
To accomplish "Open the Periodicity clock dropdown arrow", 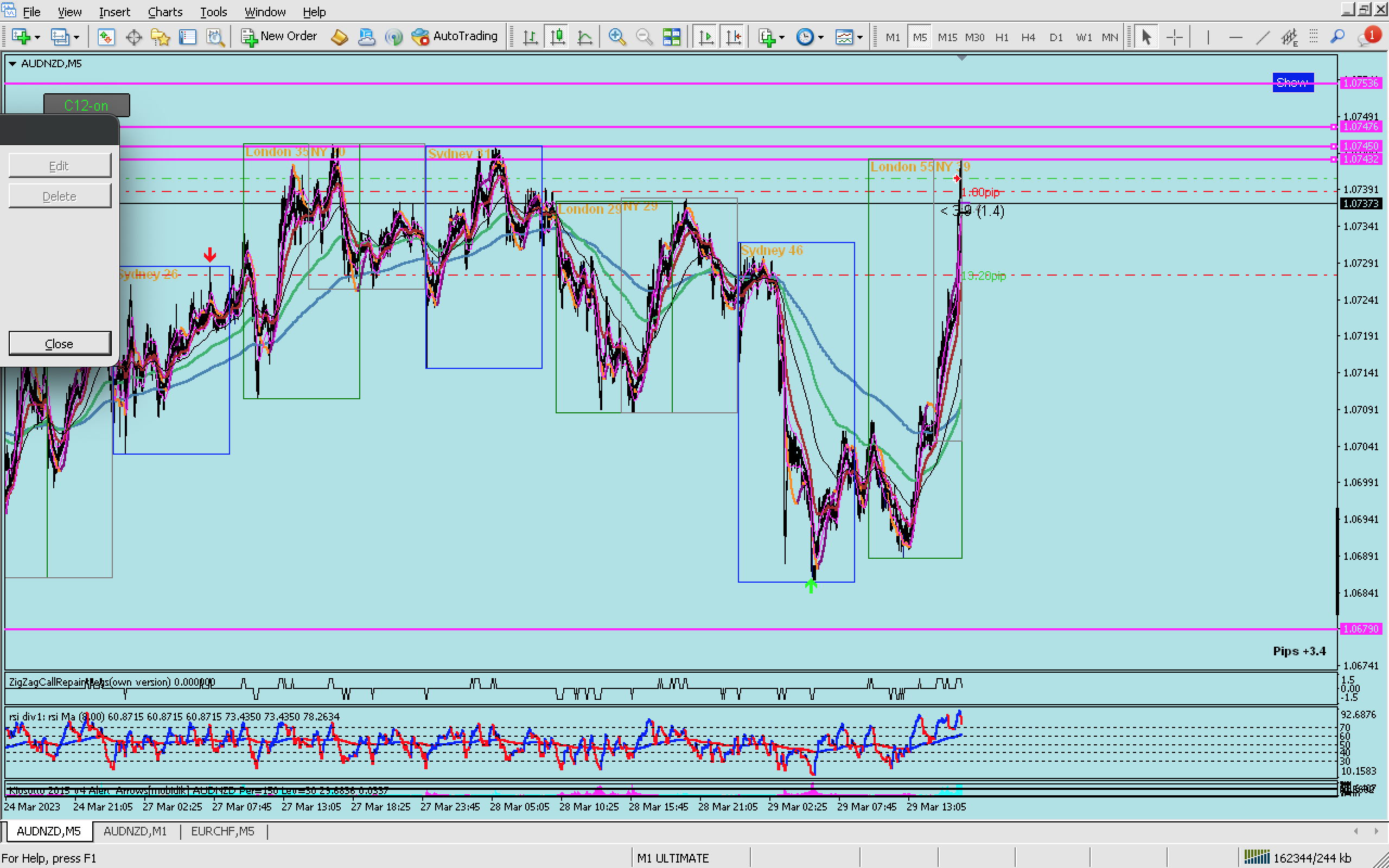I will [x=821, y=38].
